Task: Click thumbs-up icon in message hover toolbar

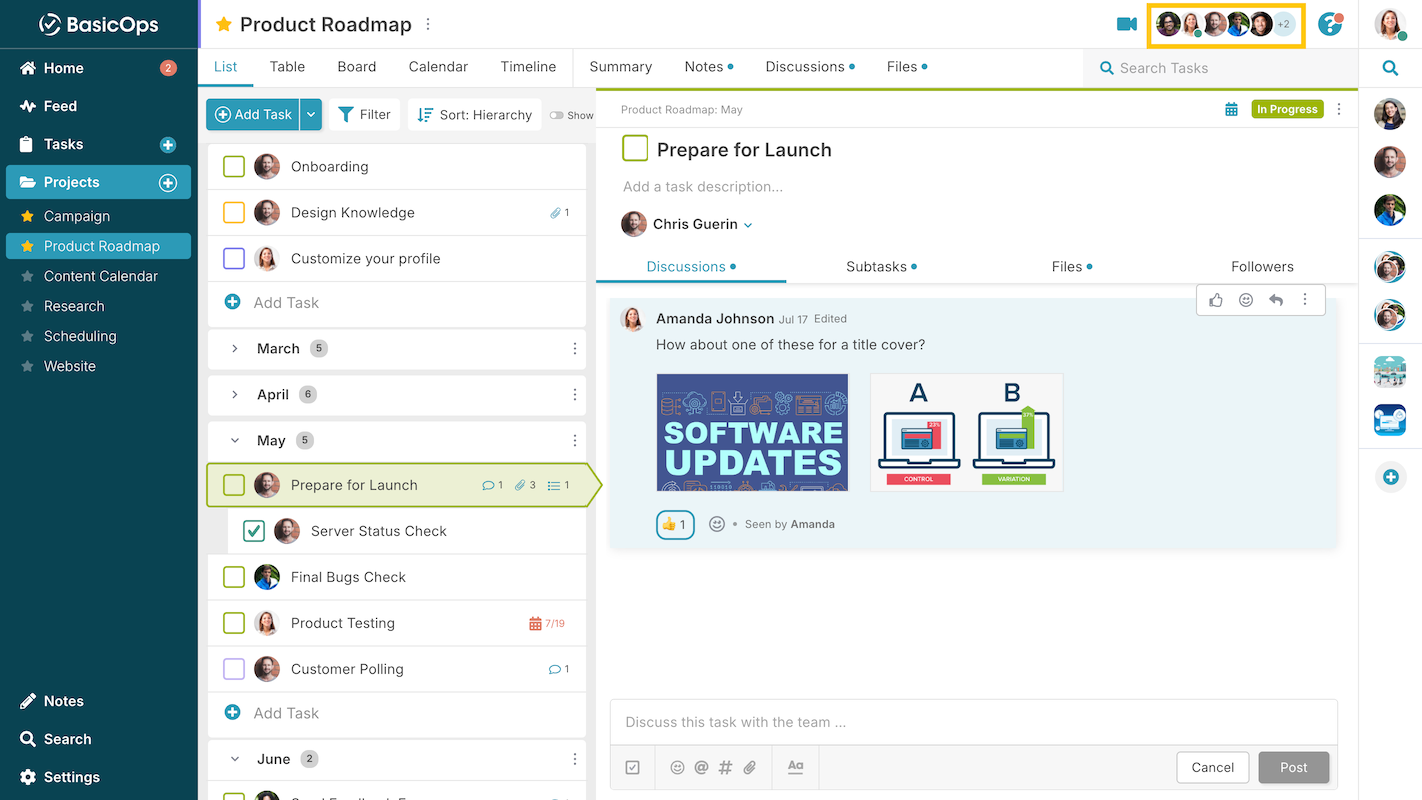Action: tap(1216, 300)
